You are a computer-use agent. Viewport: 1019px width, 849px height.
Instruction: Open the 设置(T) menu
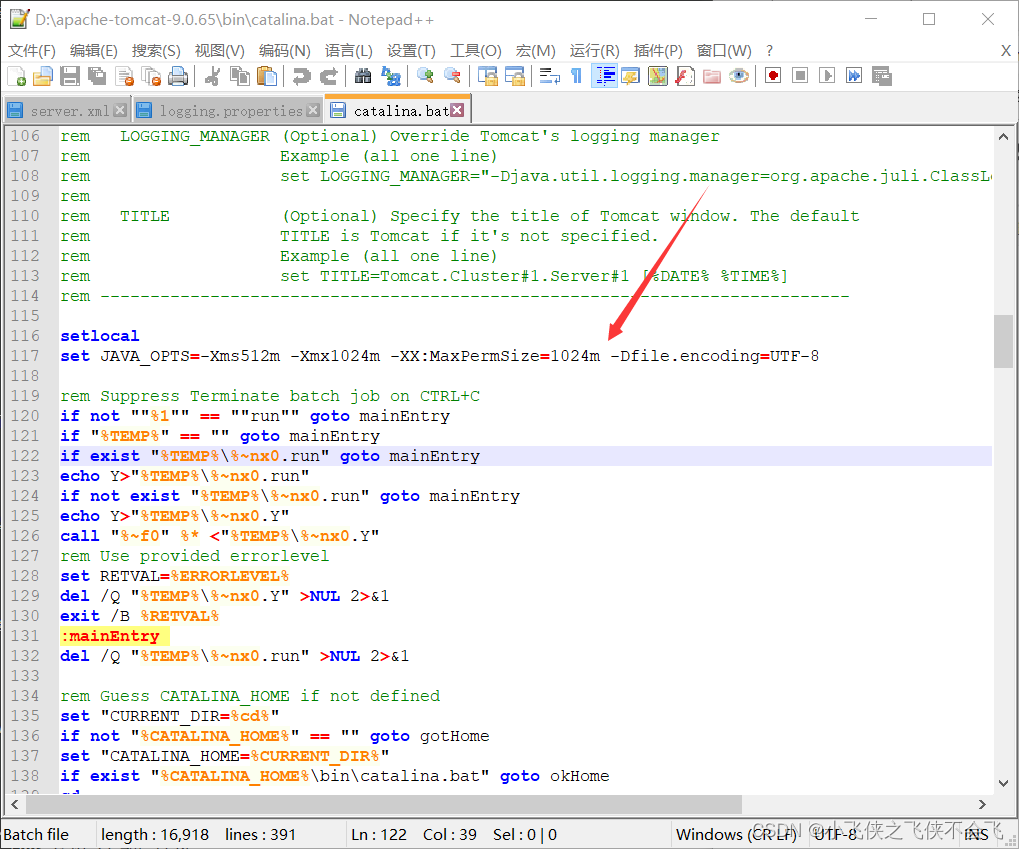tap(411, 51)
